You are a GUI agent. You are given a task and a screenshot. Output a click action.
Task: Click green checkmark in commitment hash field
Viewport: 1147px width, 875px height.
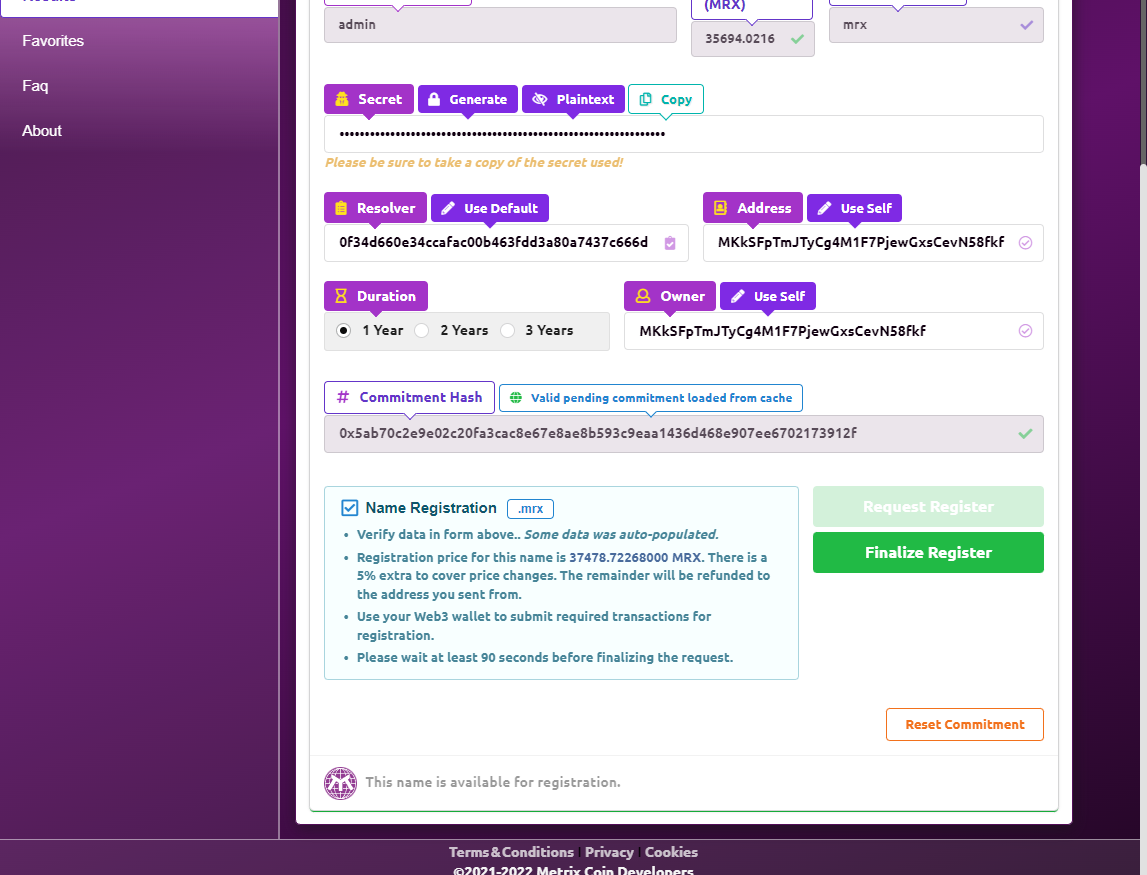[1026, 434]
